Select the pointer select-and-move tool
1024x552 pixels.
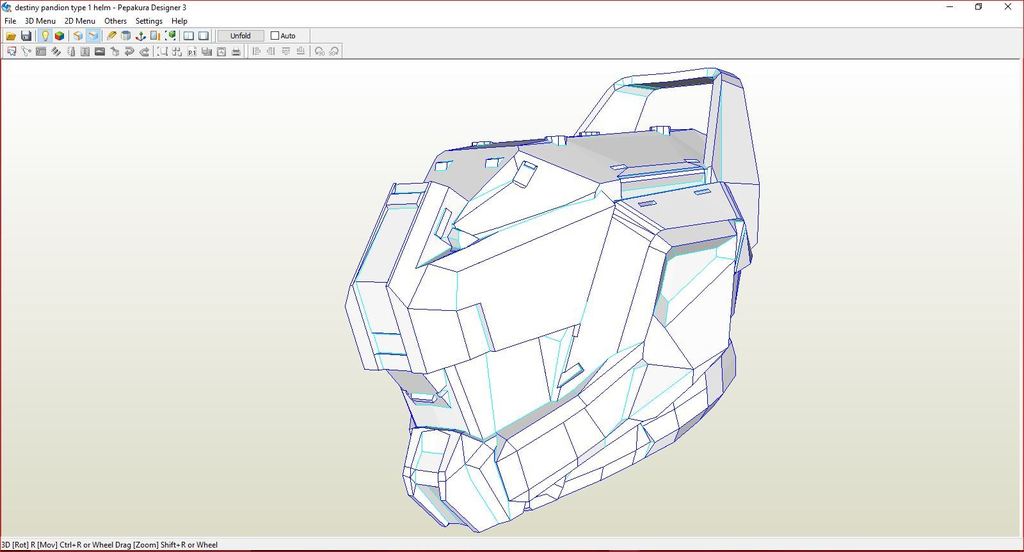pos(11,52)
